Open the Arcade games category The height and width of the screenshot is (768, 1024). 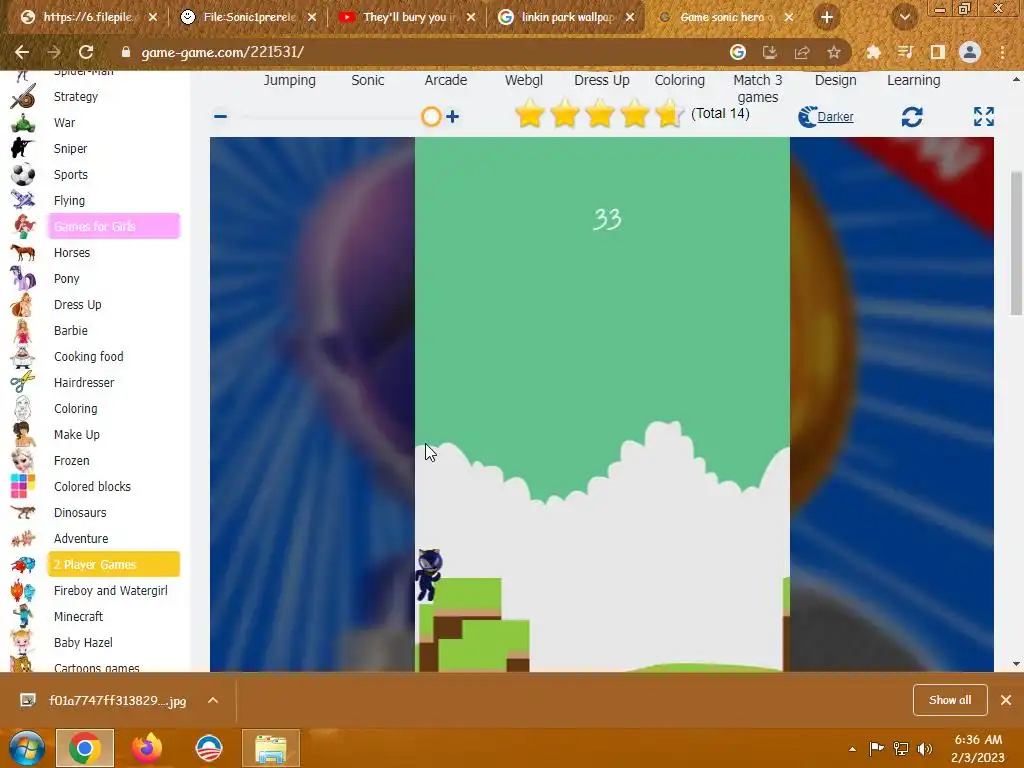coord(445,80)
